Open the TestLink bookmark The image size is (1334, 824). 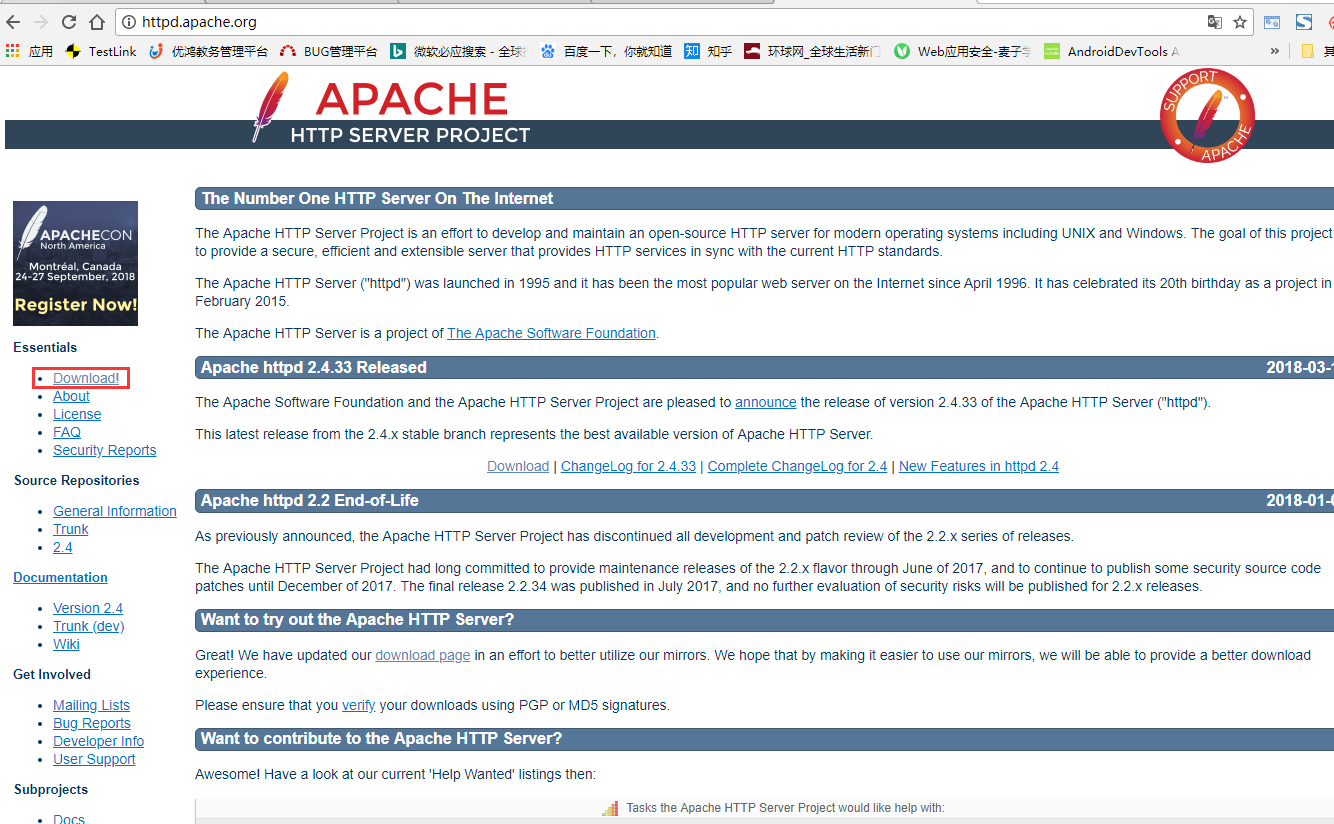coord(101,51)
